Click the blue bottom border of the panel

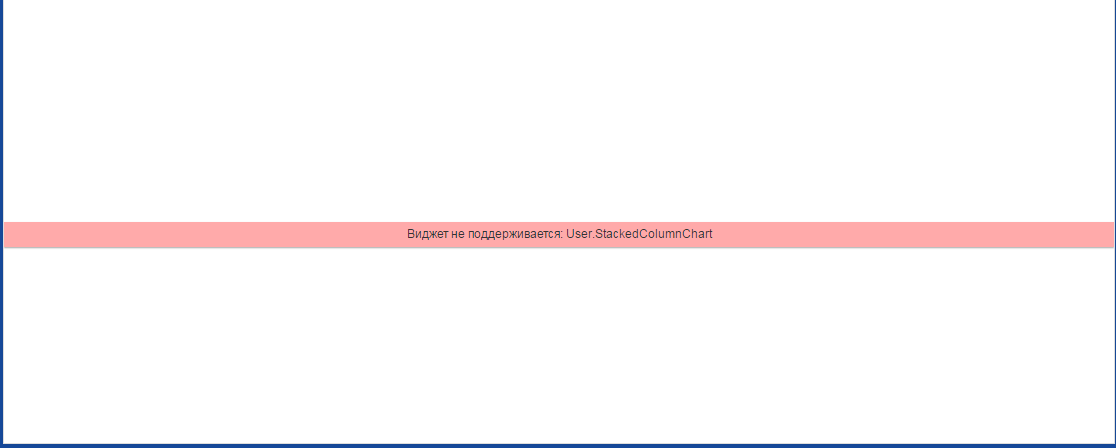coord(558,446)
